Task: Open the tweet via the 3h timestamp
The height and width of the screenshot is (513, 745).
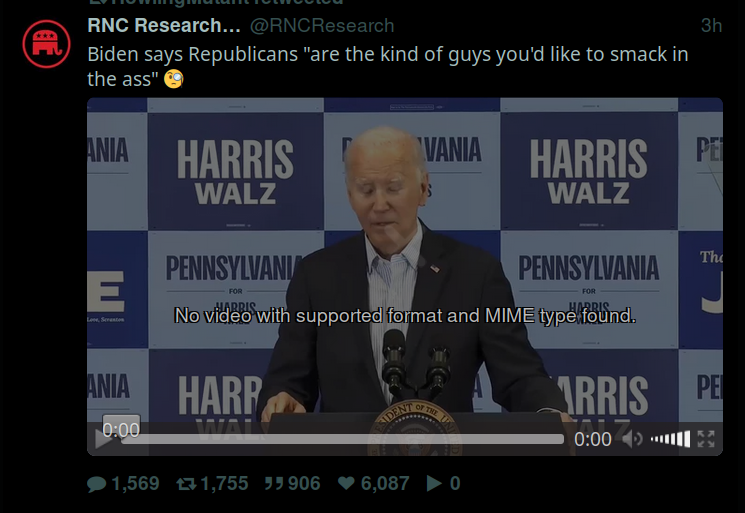Action: (711, 25)
